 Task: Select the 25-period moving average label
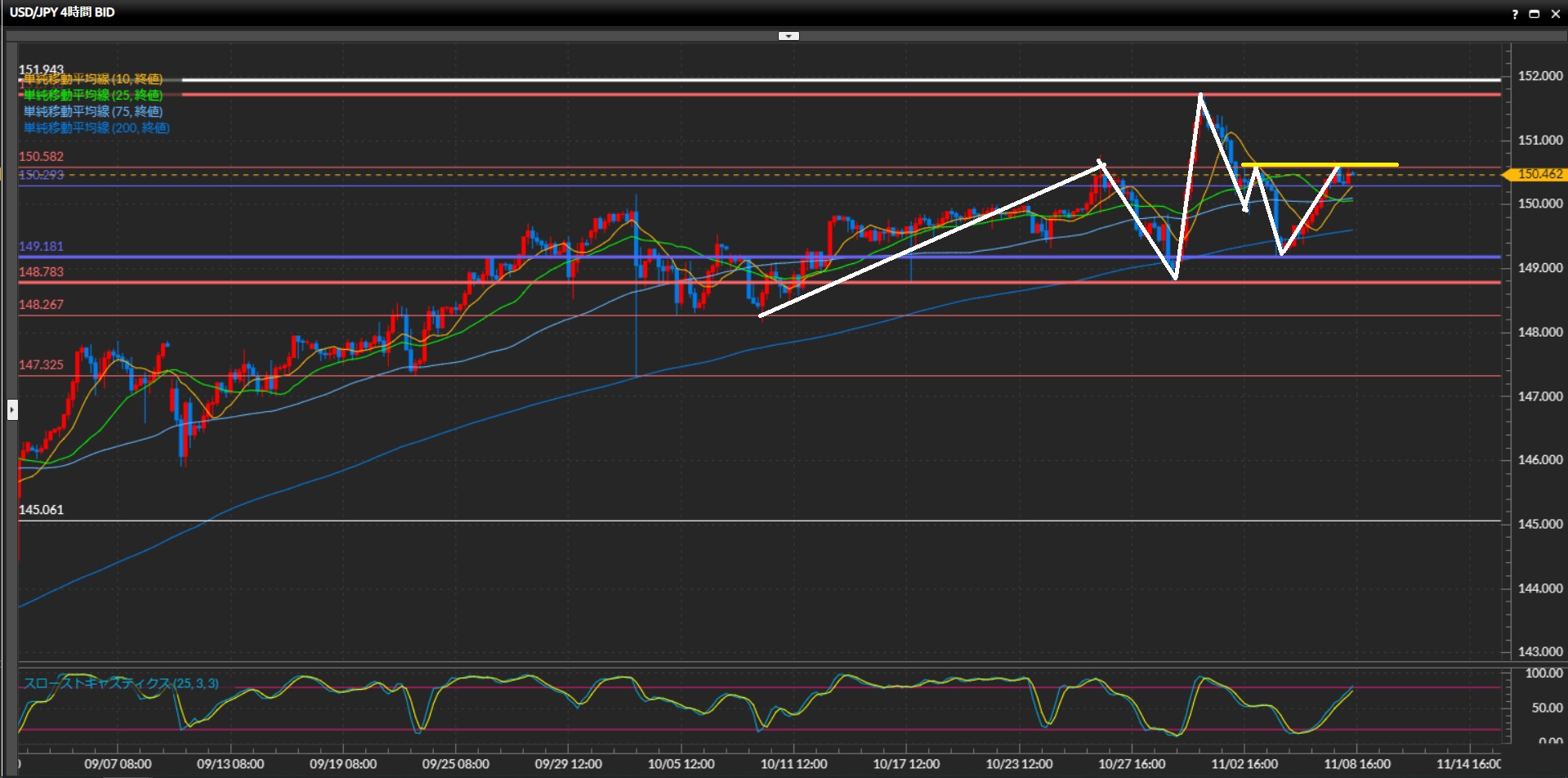(92, 96)
